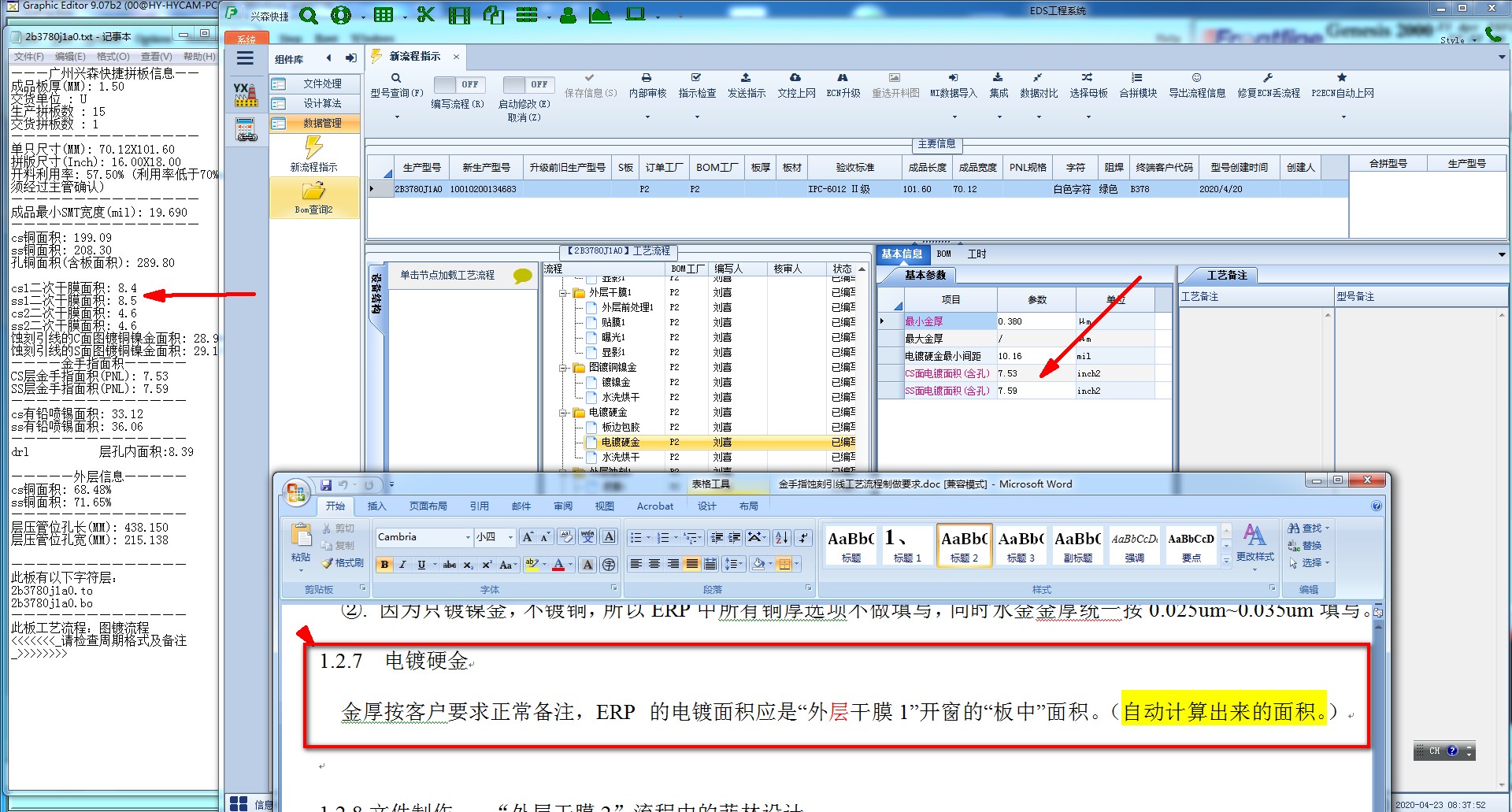Click 指示检查 toolbar item
Viewport: 1512px width, 812px height.
tap(697, 85)
